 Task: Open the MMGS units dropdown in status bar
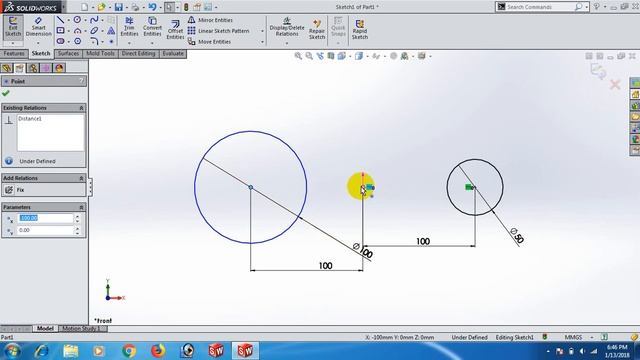click(592, 338)
